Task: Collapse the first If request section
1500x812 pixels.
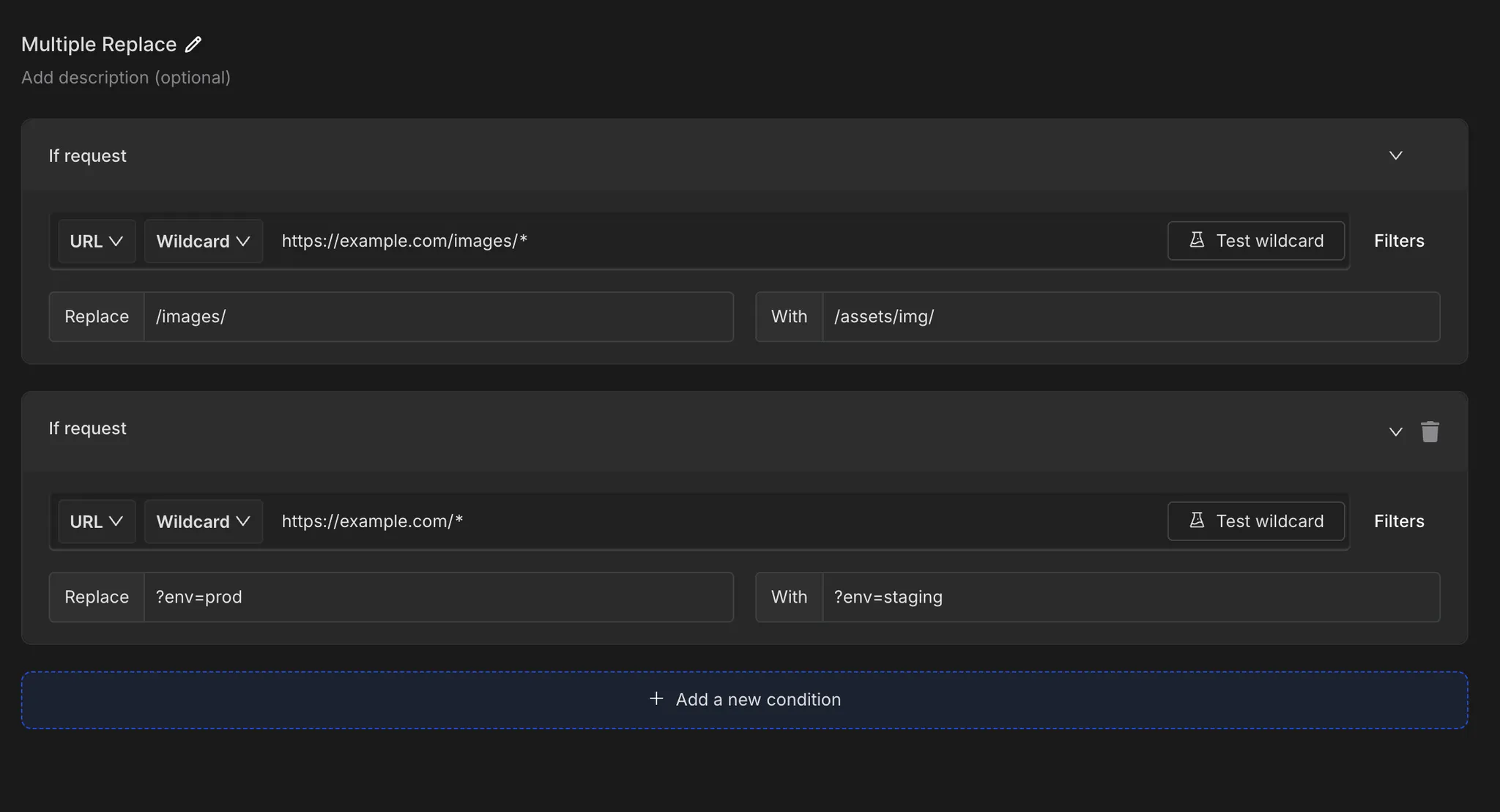Action: point(1395,155)
